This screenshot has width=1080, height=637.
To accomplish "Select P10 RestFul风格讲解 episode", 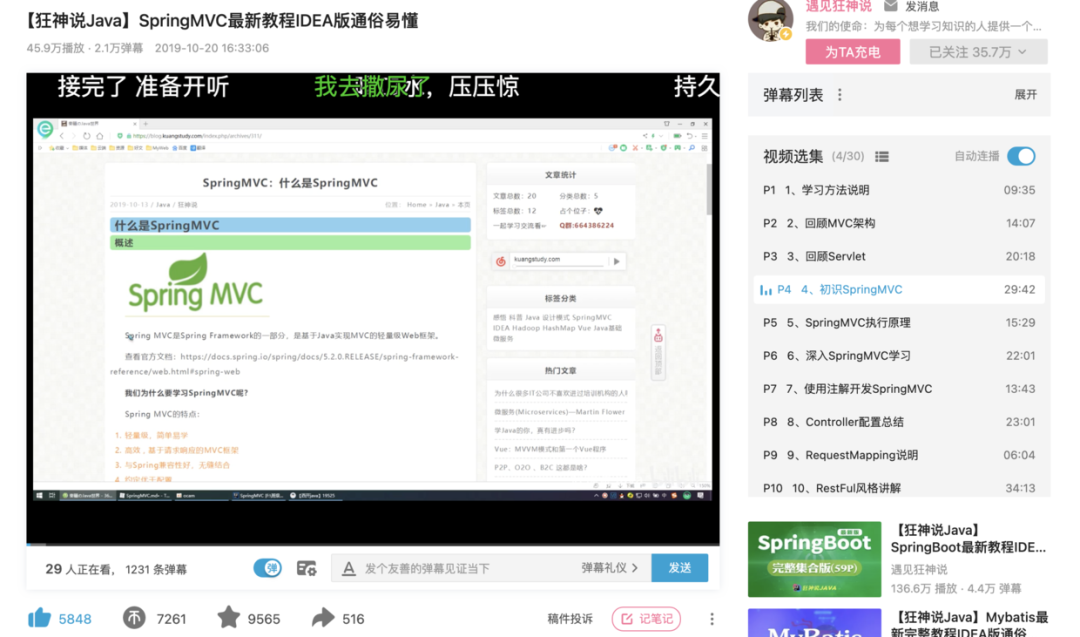I will click(x=899, y=487).
